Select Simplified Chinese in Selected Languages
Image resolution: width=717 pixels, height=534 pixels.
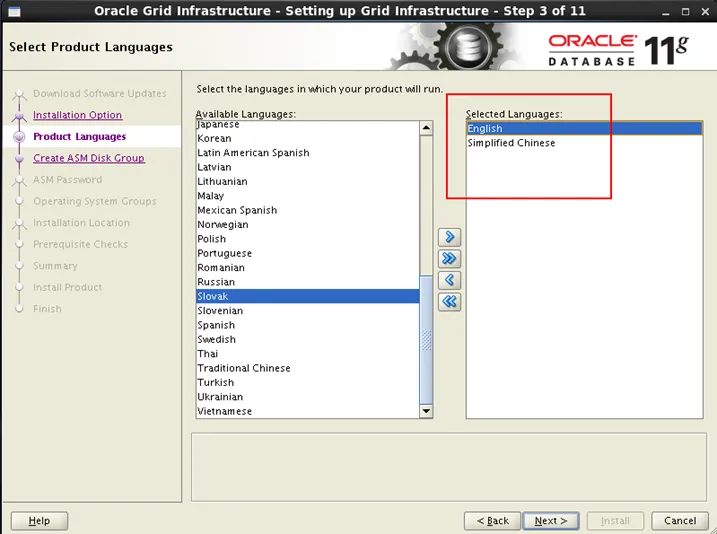click(x=584, y=143)
